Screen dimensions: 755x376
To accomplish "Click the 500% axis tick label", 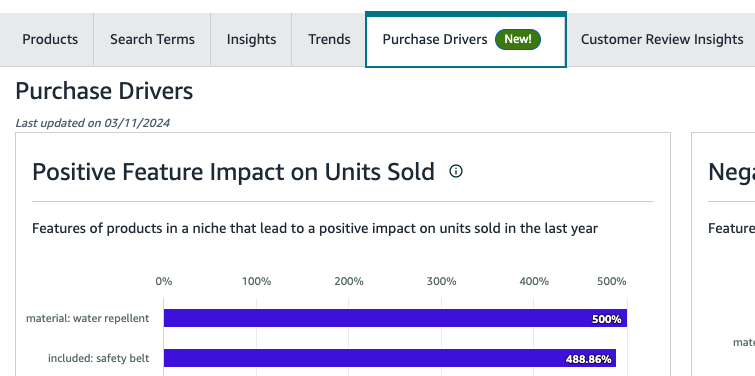I will click(612, 281).
